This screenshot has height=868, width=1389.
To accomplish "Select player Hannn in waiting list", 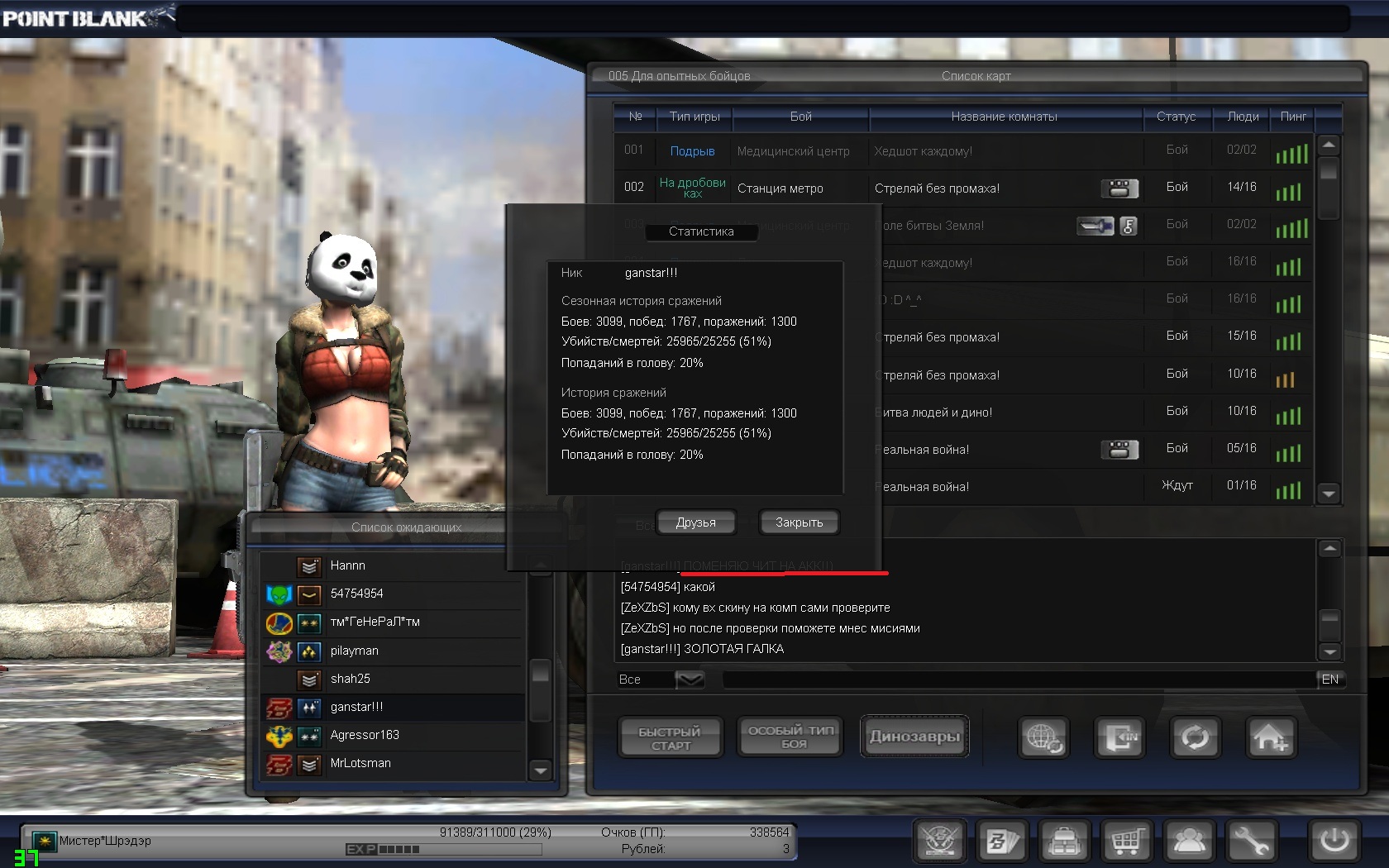I will (x=394, y=566).
